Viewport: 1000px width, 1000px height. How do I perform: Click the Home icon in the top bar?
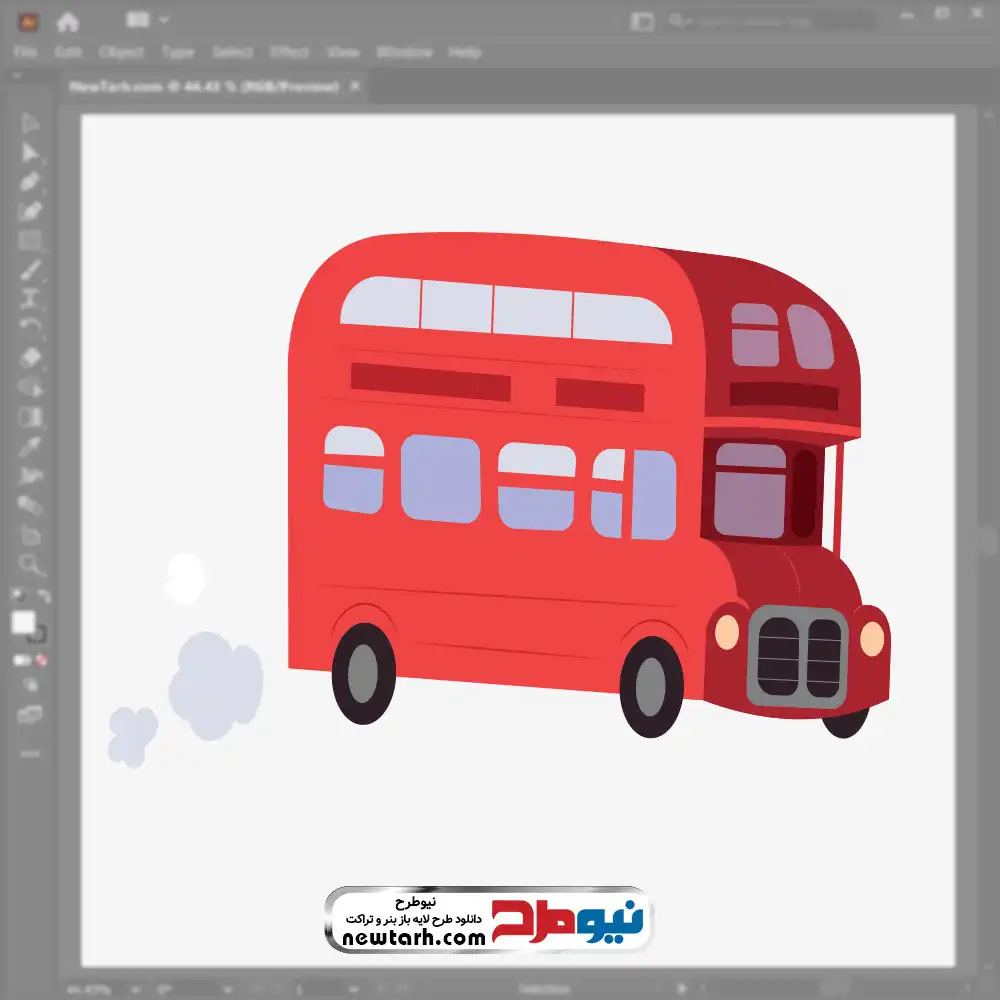(x=67, y=21)
